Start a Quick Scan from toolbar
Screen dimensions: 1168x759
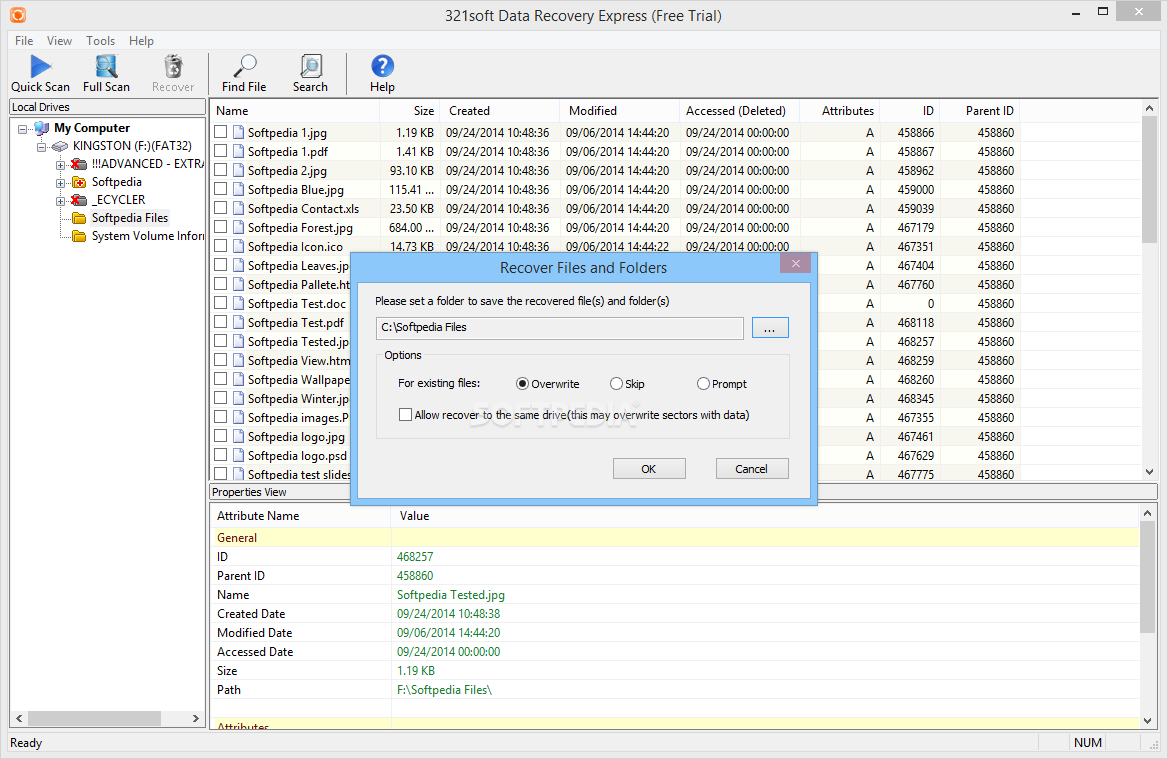[x=40, y=74]
